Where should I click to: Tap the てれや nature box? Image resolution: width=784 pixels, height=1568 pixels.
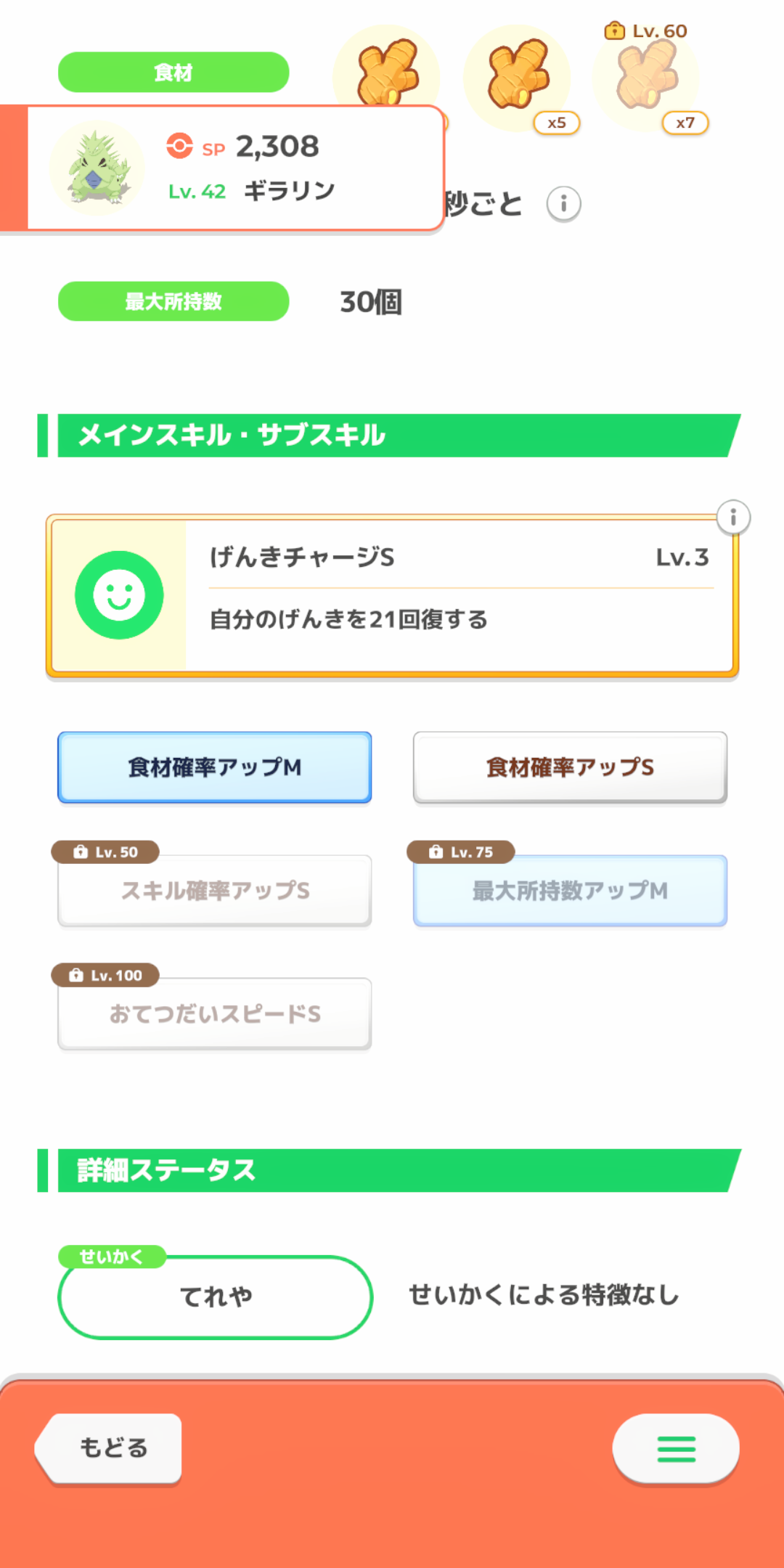(216, 1297)
